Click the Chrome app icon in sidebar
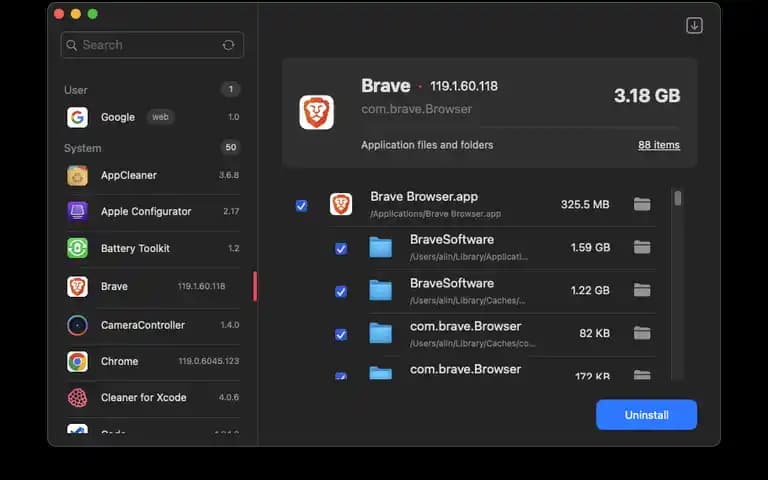Screen dimensions: 768x480 (x=77, y=361)
